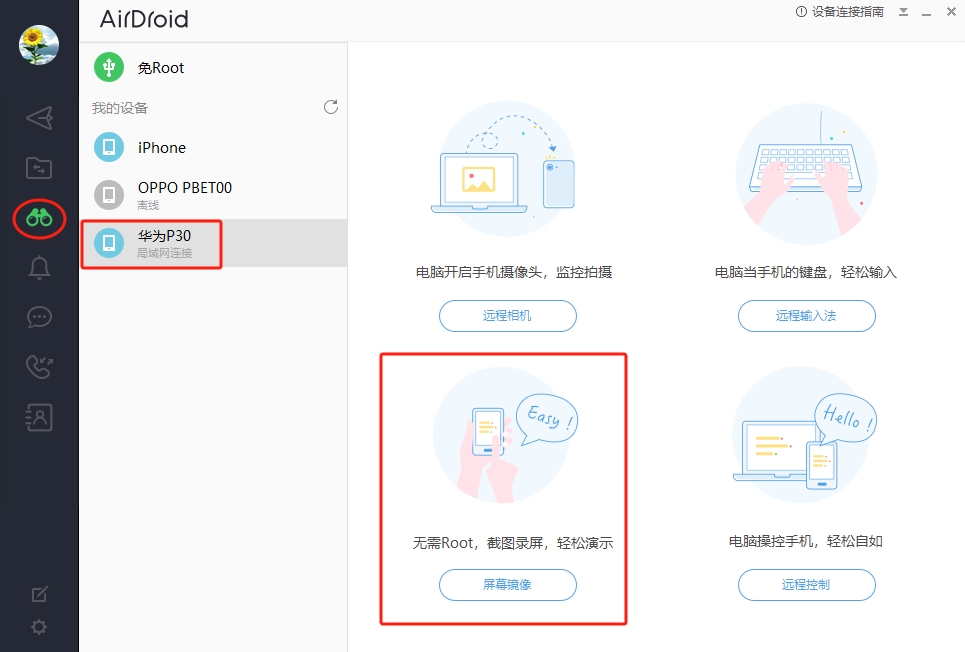The height and width of the screenshot is (652, 965).
Task: Click the 离线 status under OPPO PBET00
Action: coord(148,205)
